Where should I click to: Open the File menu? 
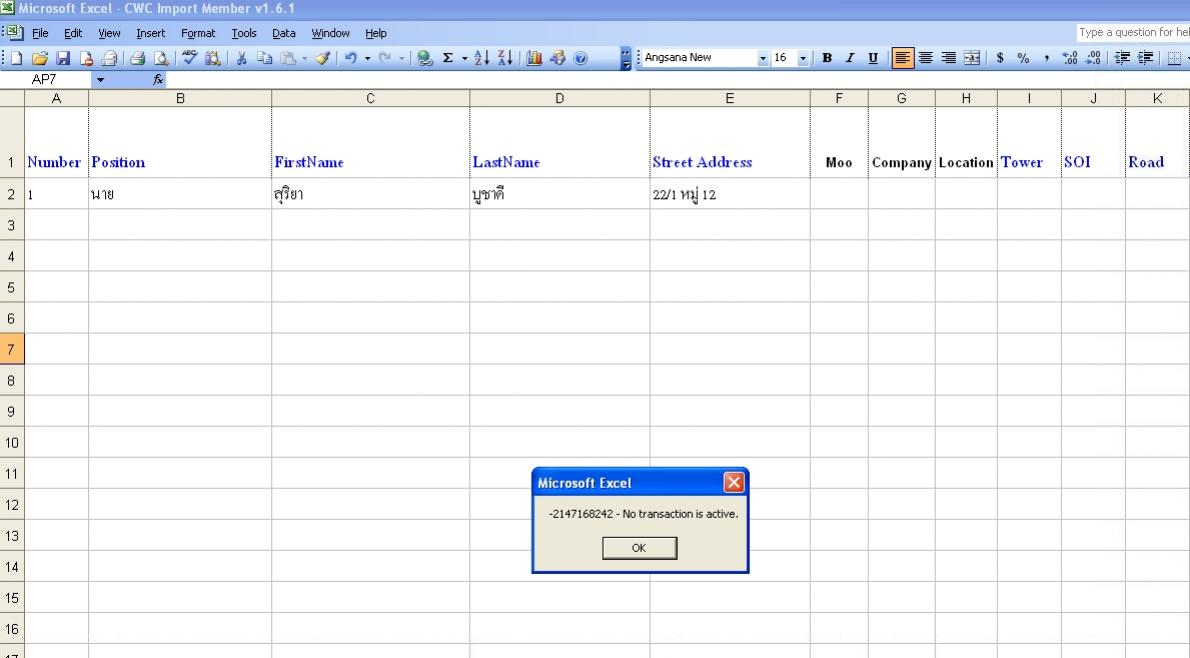pyautogui.click(x=40, y=33)
